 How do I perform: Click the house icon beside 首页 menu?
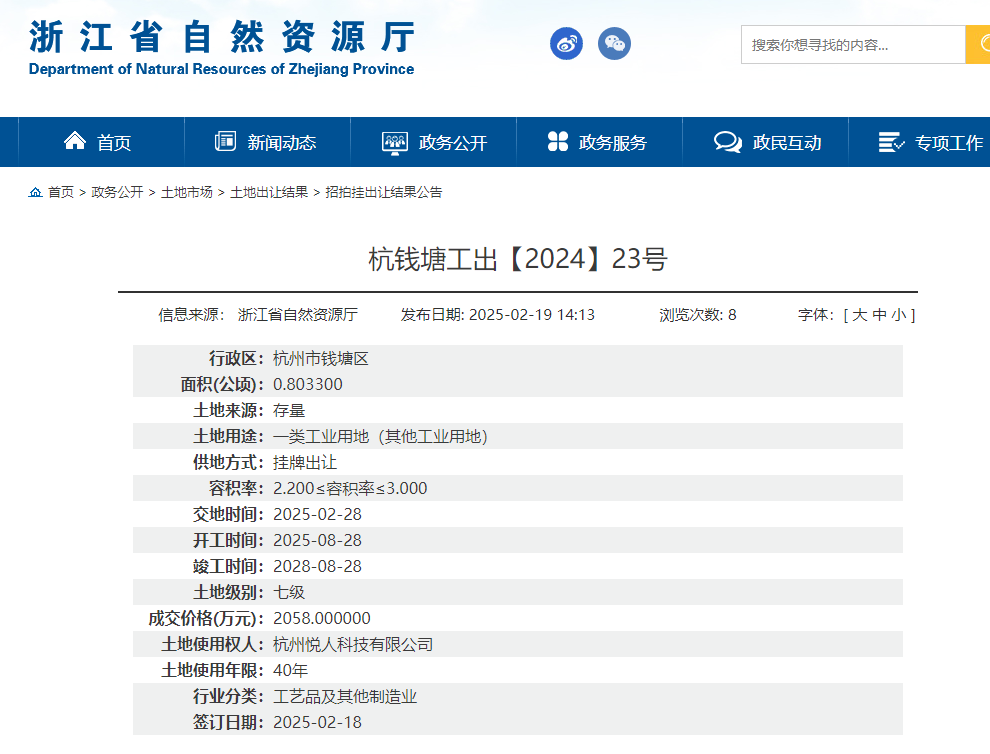click(x=75, y=141)
